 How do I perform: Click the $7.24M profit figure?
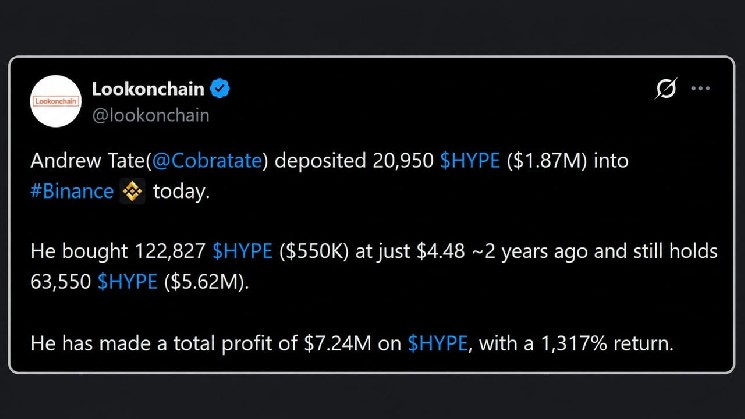point(337,343)
